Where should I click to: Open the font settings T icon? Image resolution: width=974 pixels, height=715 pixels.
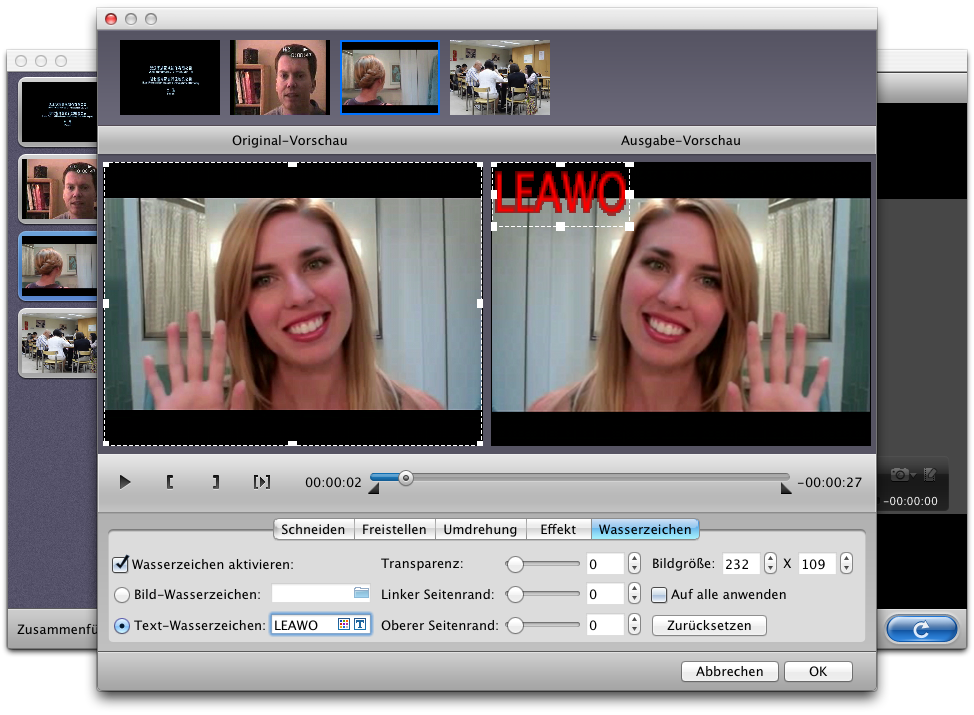pyautogui.click(x=360, y=625)
